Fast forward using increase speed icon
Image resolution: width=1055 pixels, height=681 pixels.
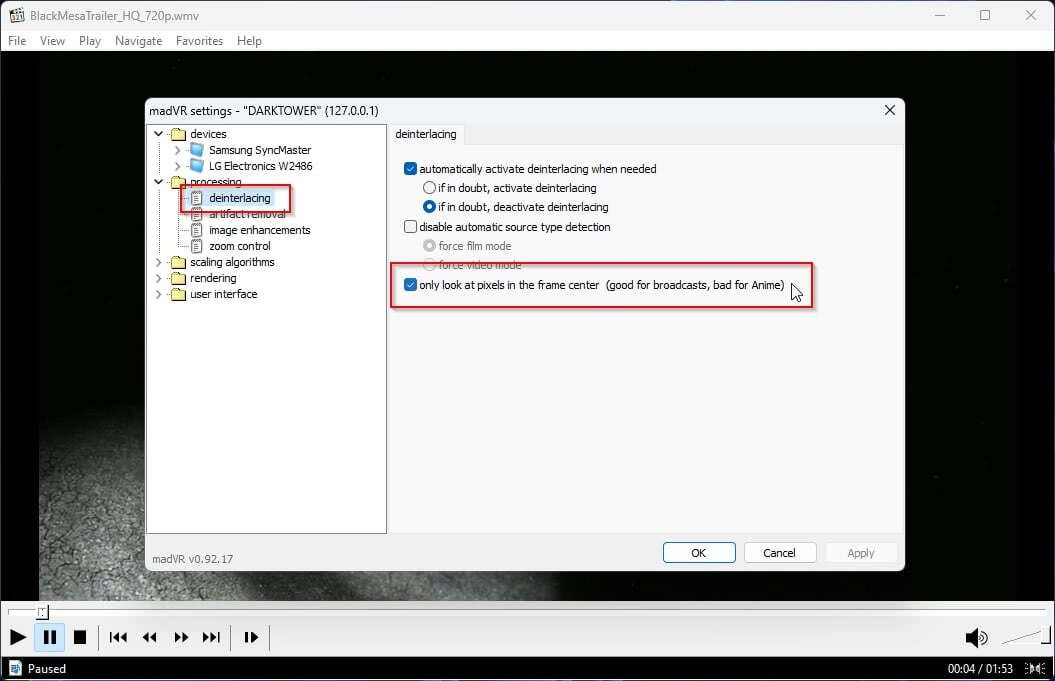(181, 637)
